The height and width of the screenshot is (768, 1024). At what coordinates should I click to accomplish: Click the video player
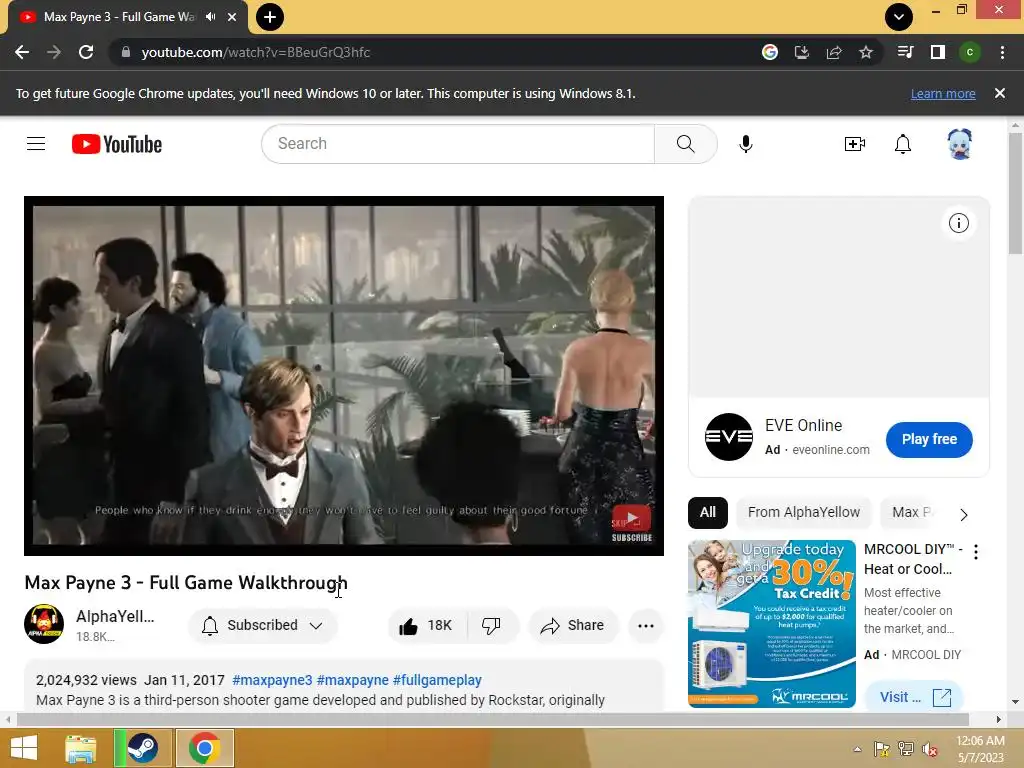coord(344,376)
